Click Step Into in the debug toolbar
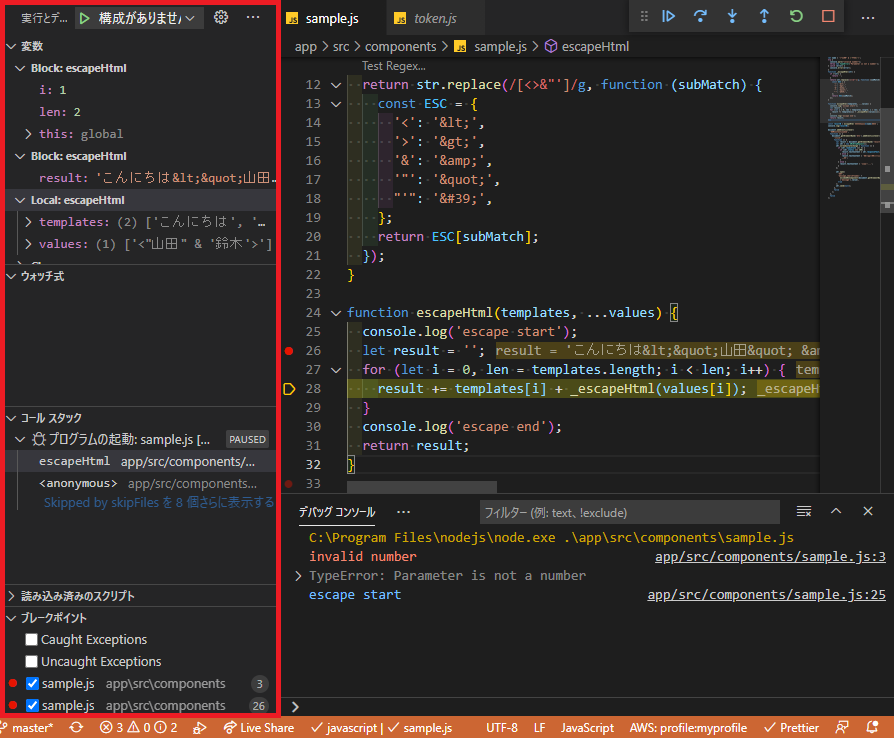 click(x=732, y=17)
